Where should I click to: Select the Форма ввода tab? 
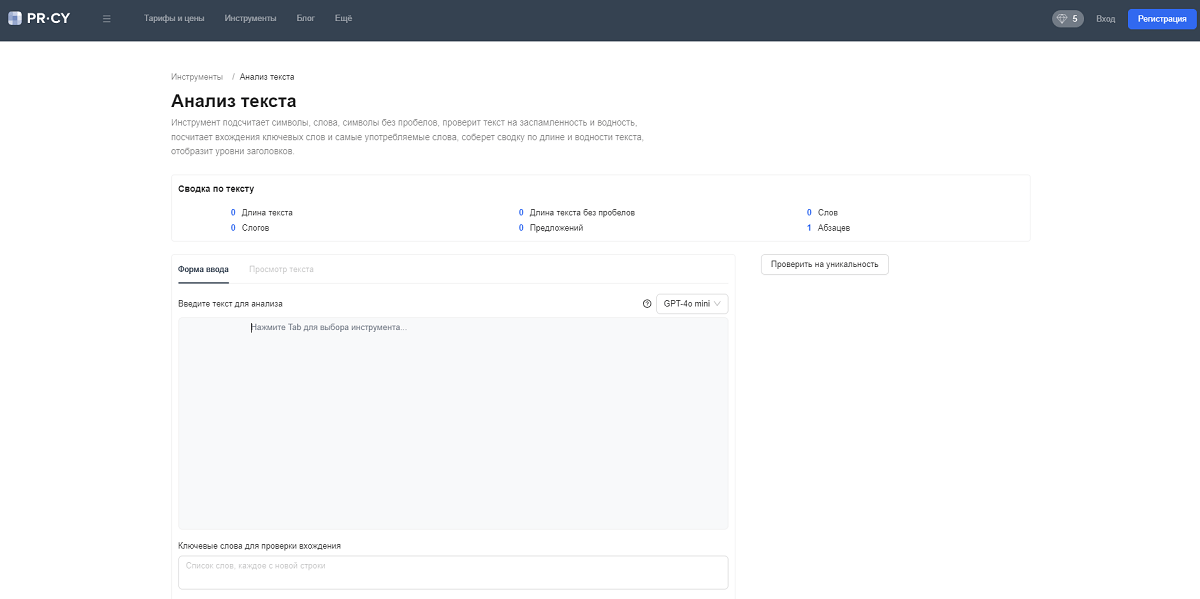pos(203,269)
